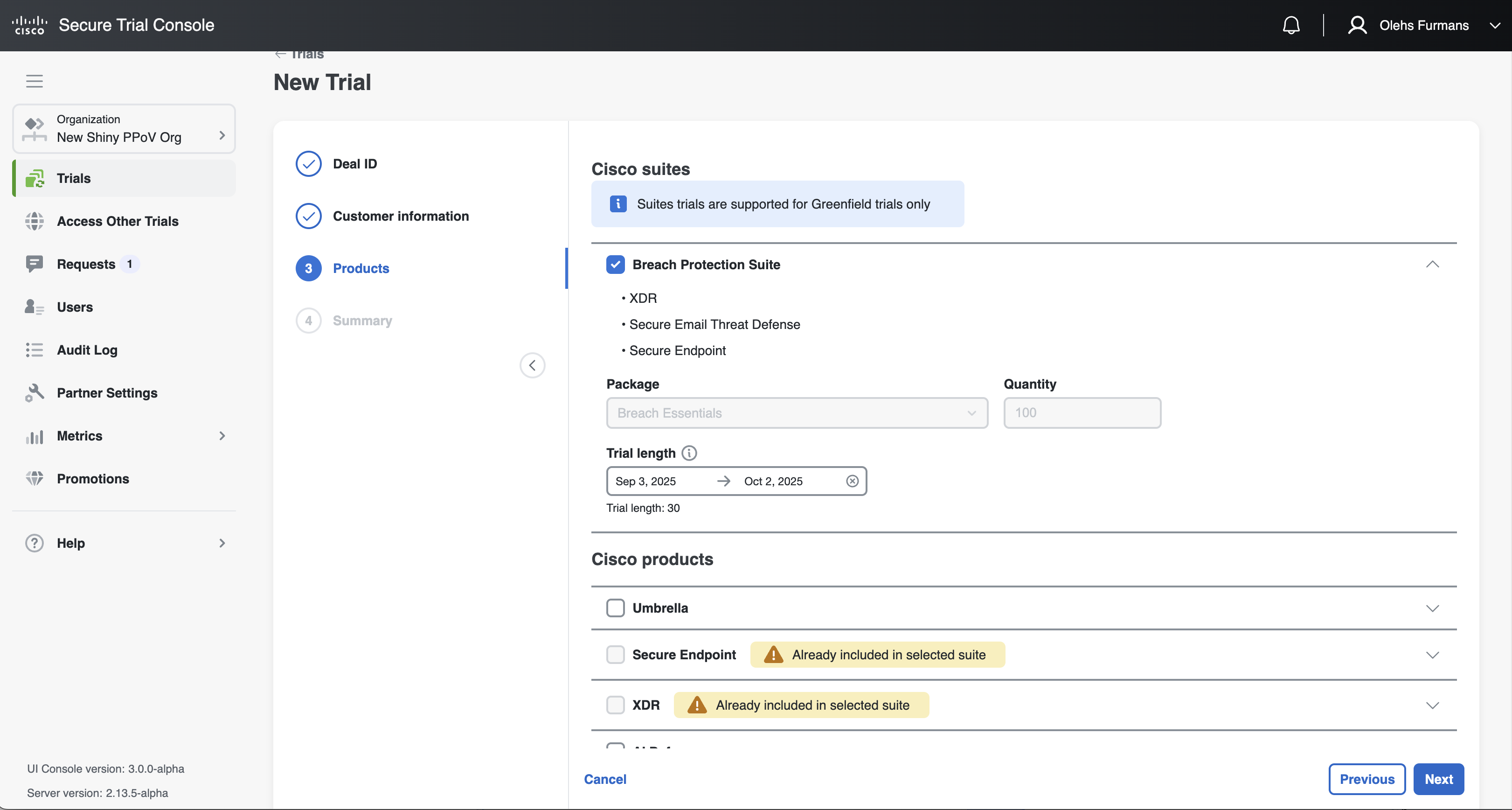
Task: Go back to Trials via breadcrumb
Action: click(299, 54)
